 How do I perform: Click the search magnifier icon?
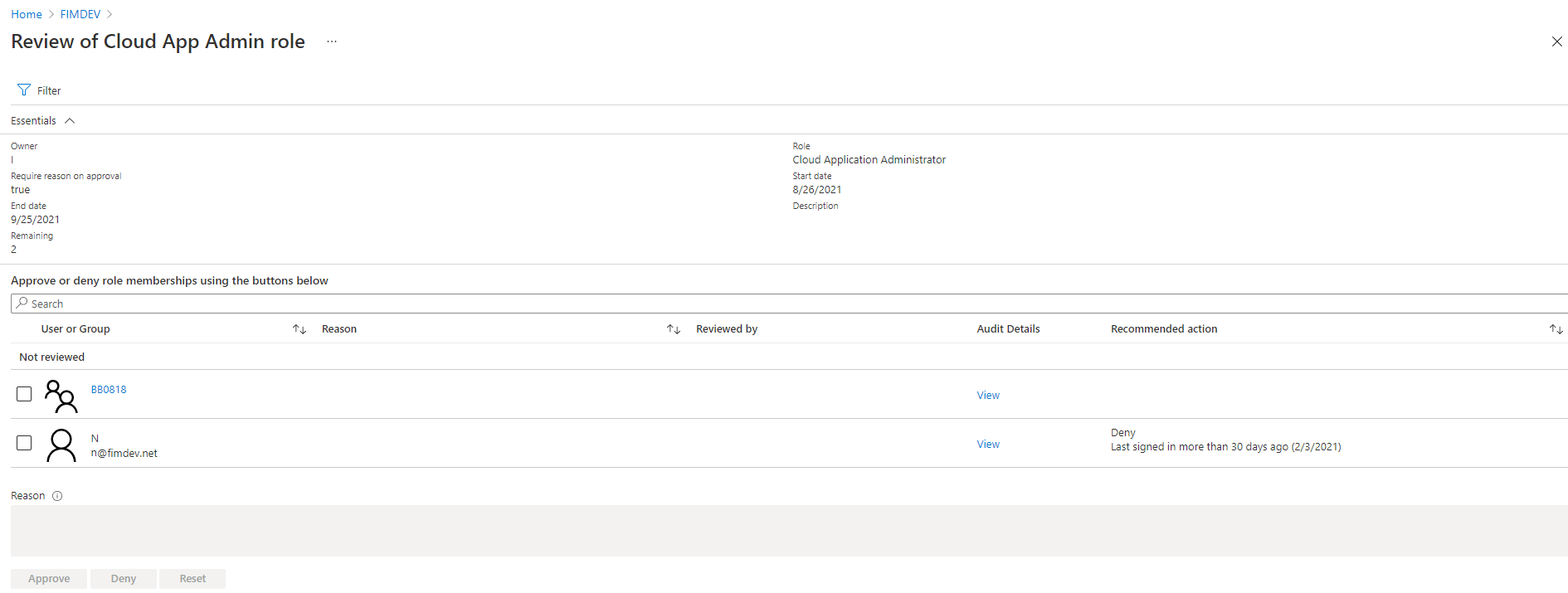(x=22, y=304)
